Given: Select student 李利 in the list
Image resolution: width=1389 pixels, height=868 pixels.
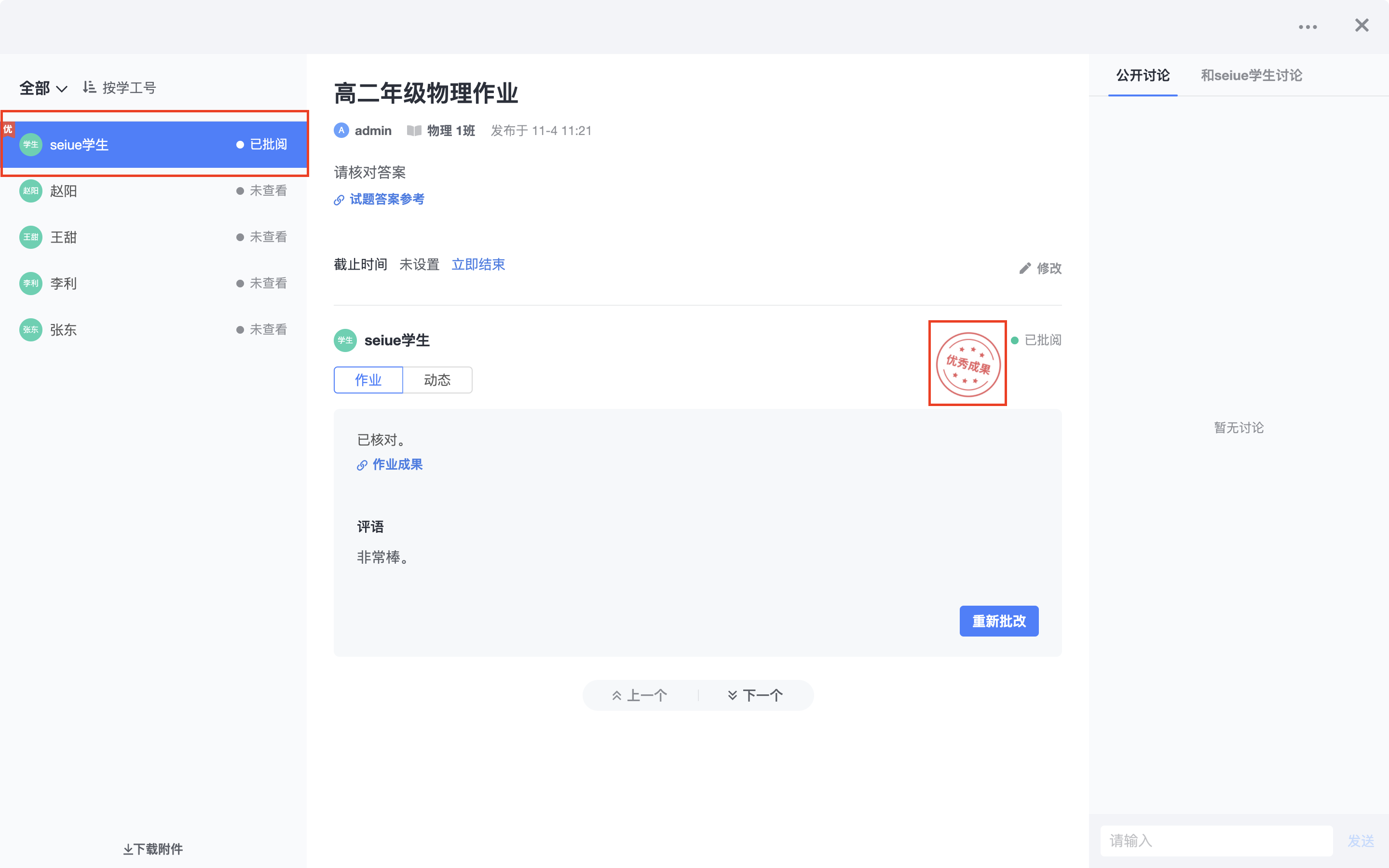Looking at the screenshot, I should tap(154, 283).
